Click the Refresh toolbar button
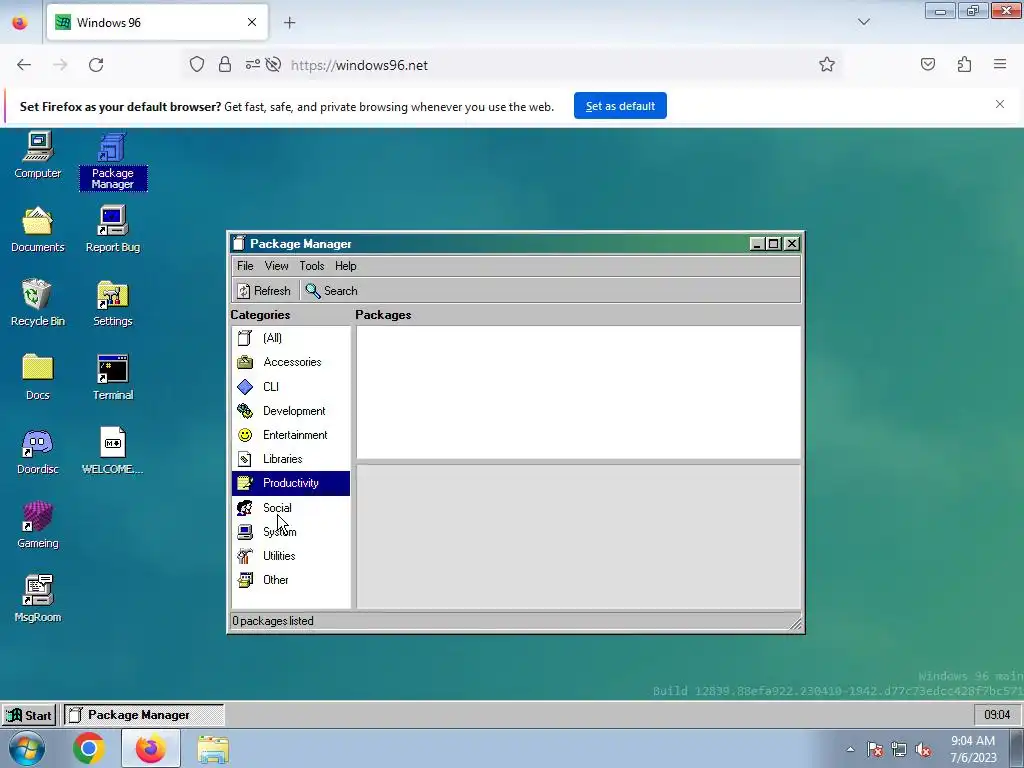1024x768 pixels. (264, 291)
